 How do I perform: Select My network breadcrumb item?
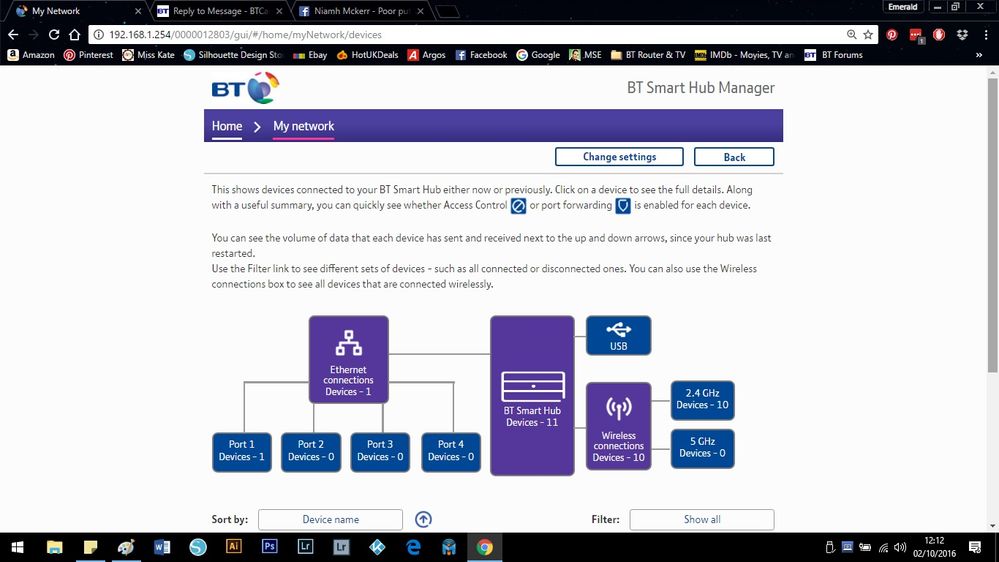[303, 126]
